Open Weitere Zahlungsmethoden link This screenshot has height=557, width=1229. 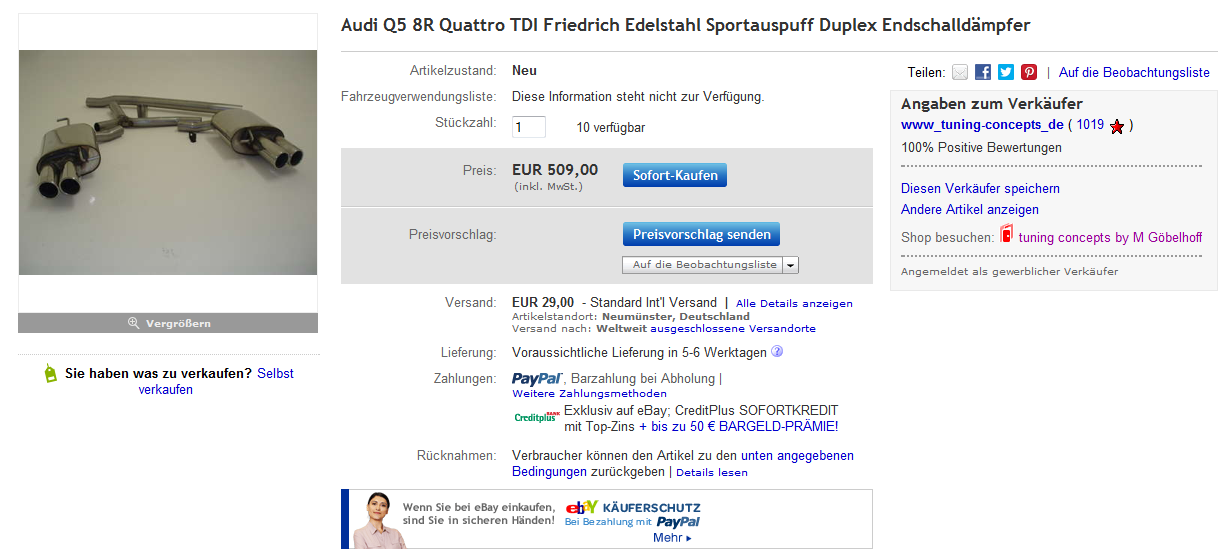pos(574,394)
